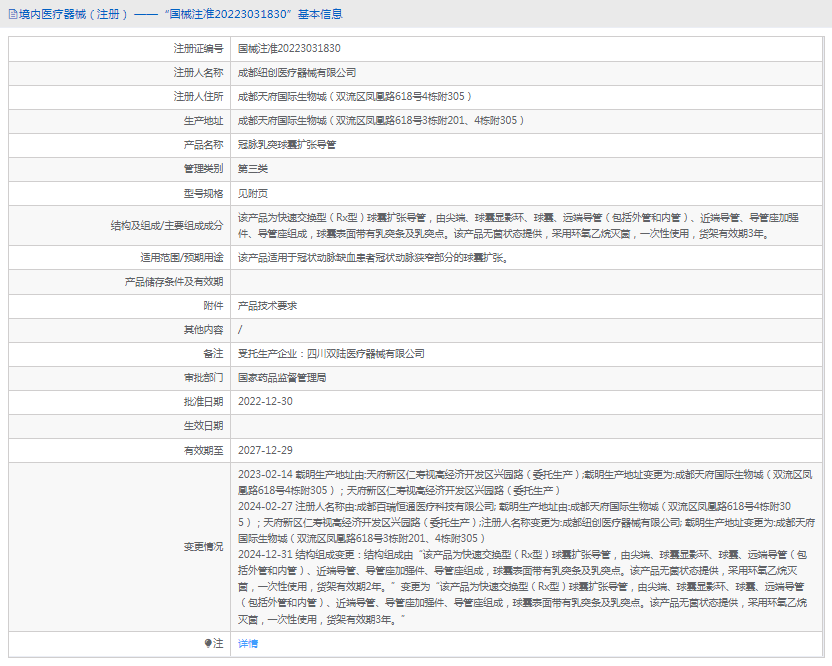Screen dimensions: 832x666
Task: Click the 型号规格 label
Action: [203, 194]
